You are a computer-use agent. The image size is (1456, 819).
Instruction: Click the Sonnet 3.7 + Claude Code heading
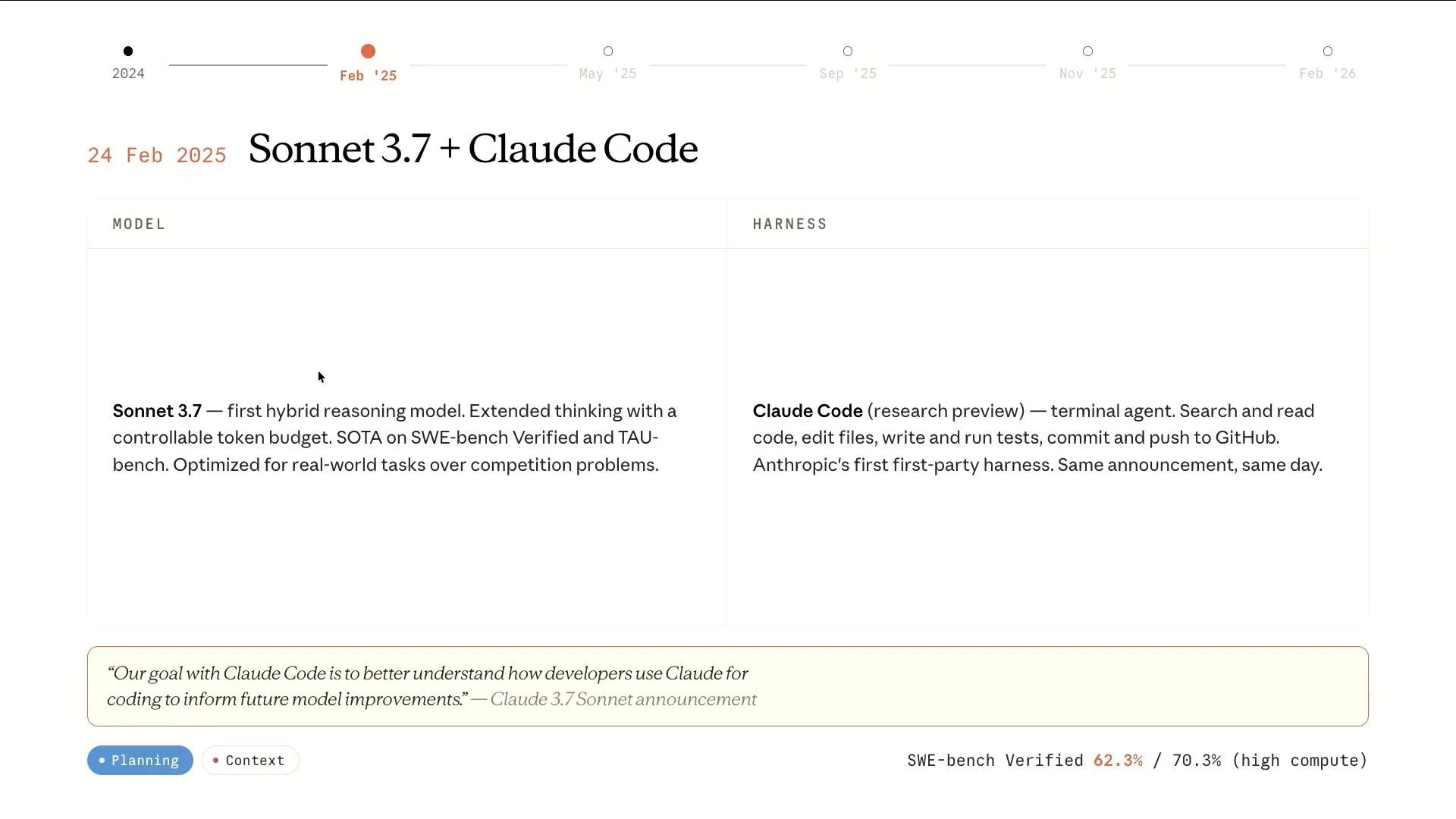[473, 149]
